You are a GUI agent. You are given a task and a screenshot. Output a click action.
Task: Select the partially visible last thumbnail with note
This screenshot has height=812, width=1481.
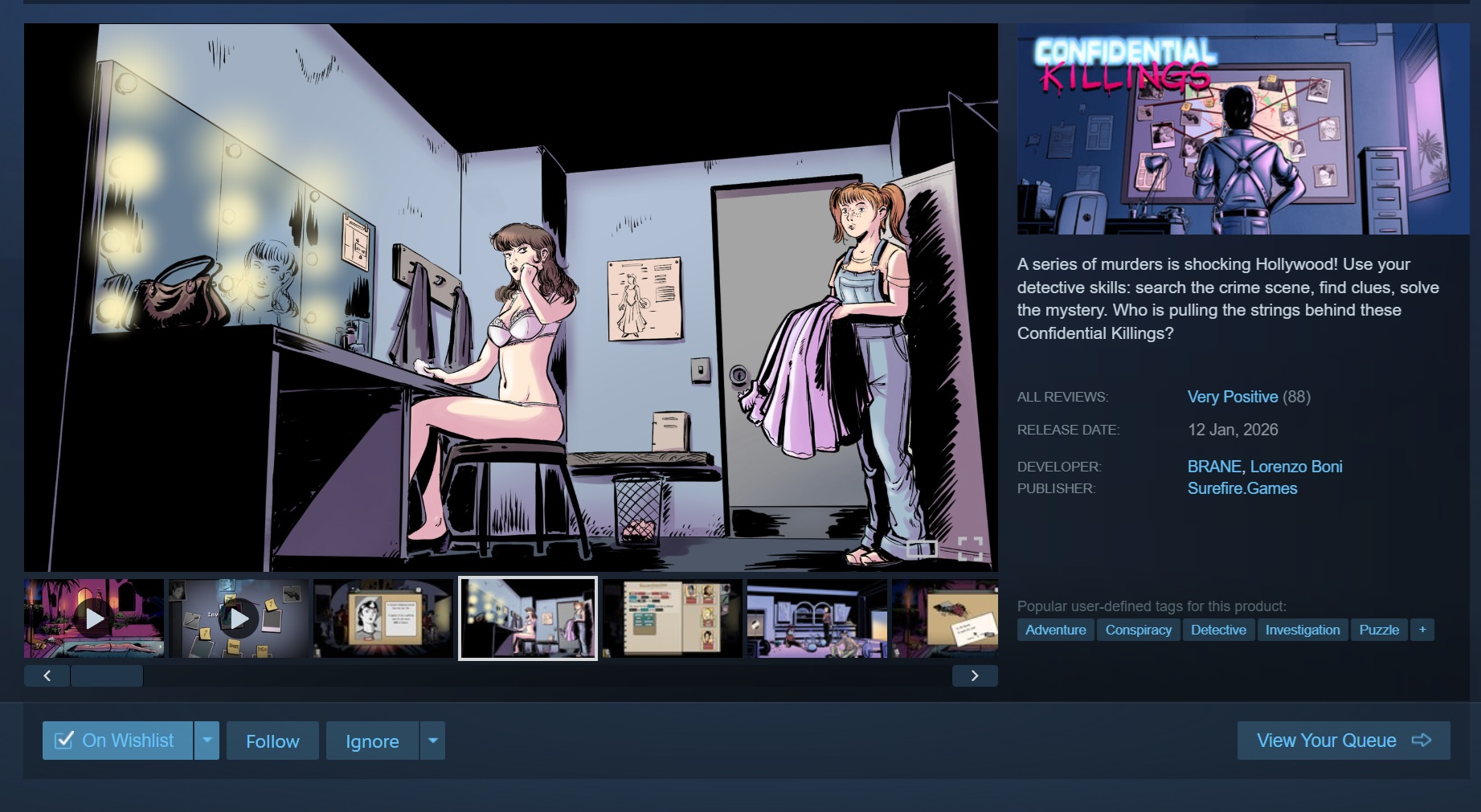tap(945, 618)
